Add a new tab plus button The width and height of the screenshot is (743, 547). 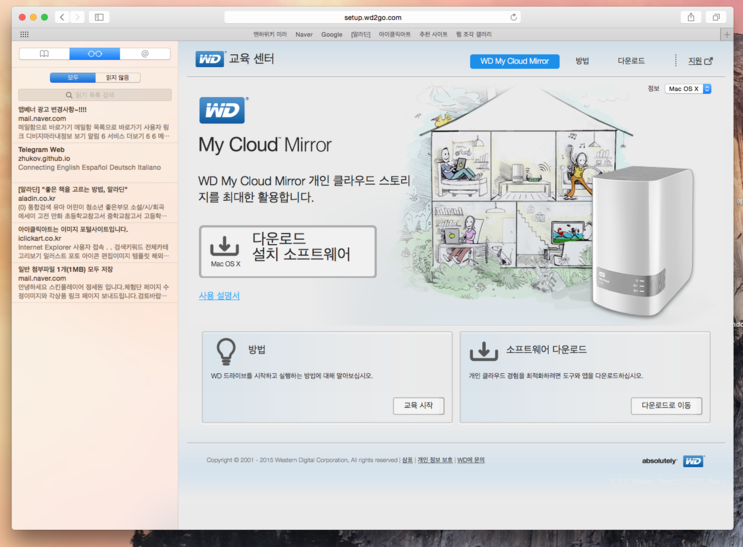point(727,34)
